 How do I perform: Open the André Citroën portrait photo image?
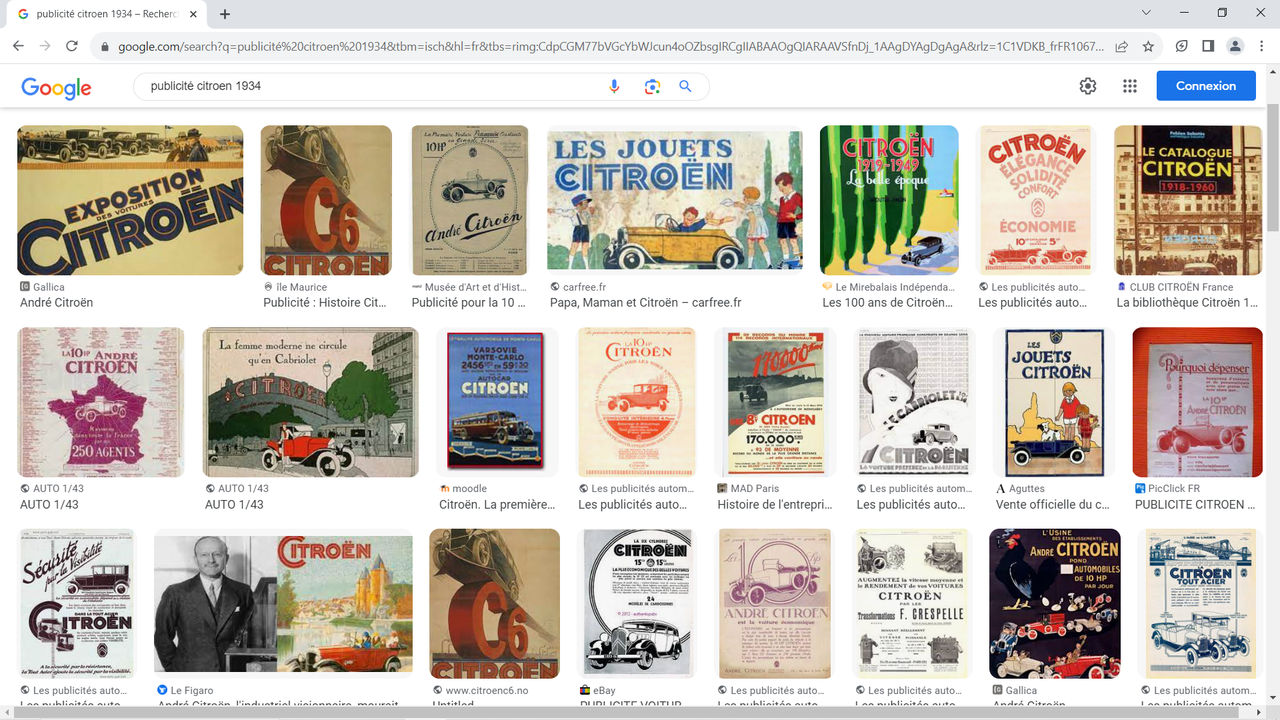[x=283, y=604]
